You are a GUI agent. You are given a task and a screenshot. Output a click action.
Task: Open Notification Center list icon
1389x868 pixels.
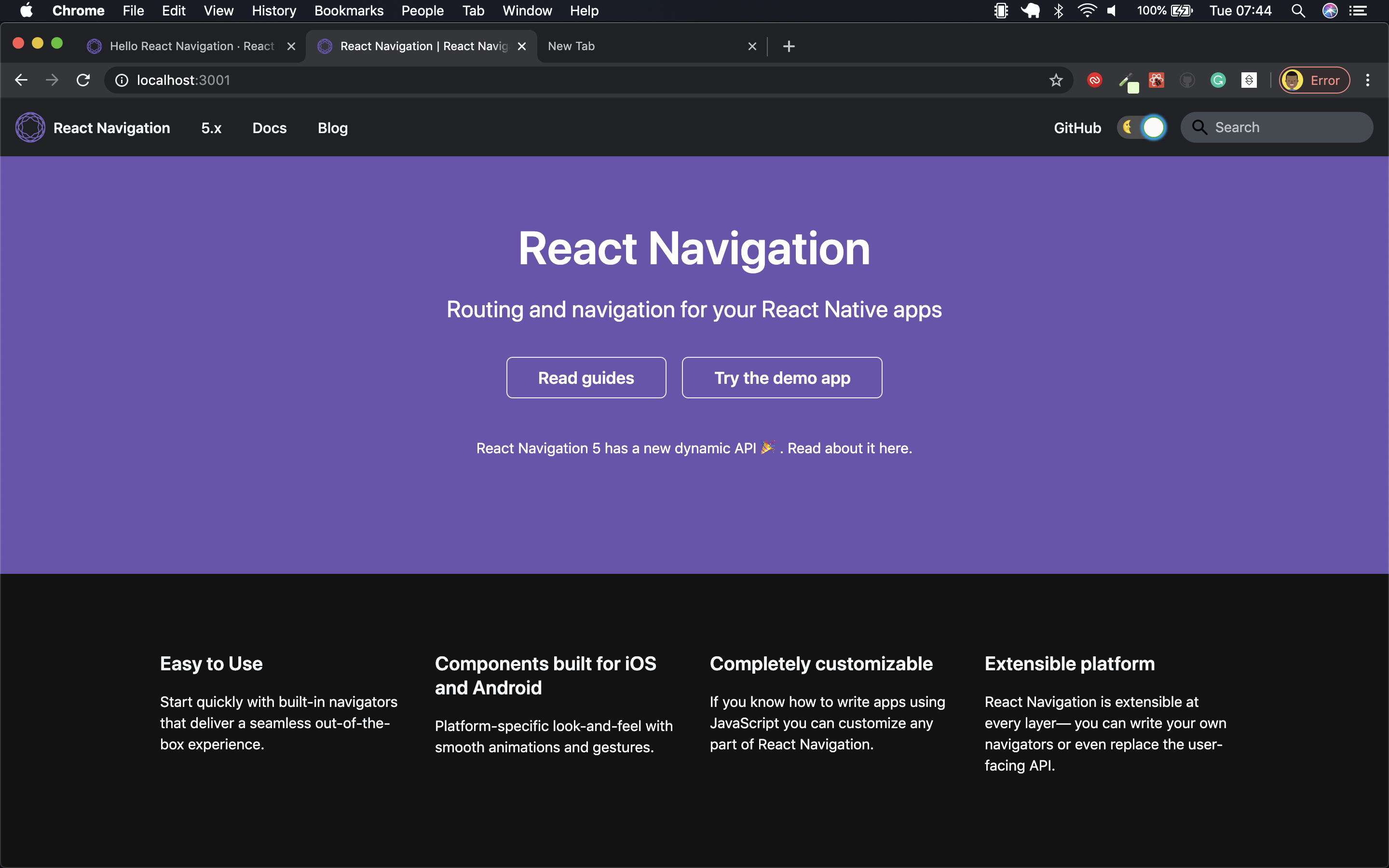tap(1358, 10)
